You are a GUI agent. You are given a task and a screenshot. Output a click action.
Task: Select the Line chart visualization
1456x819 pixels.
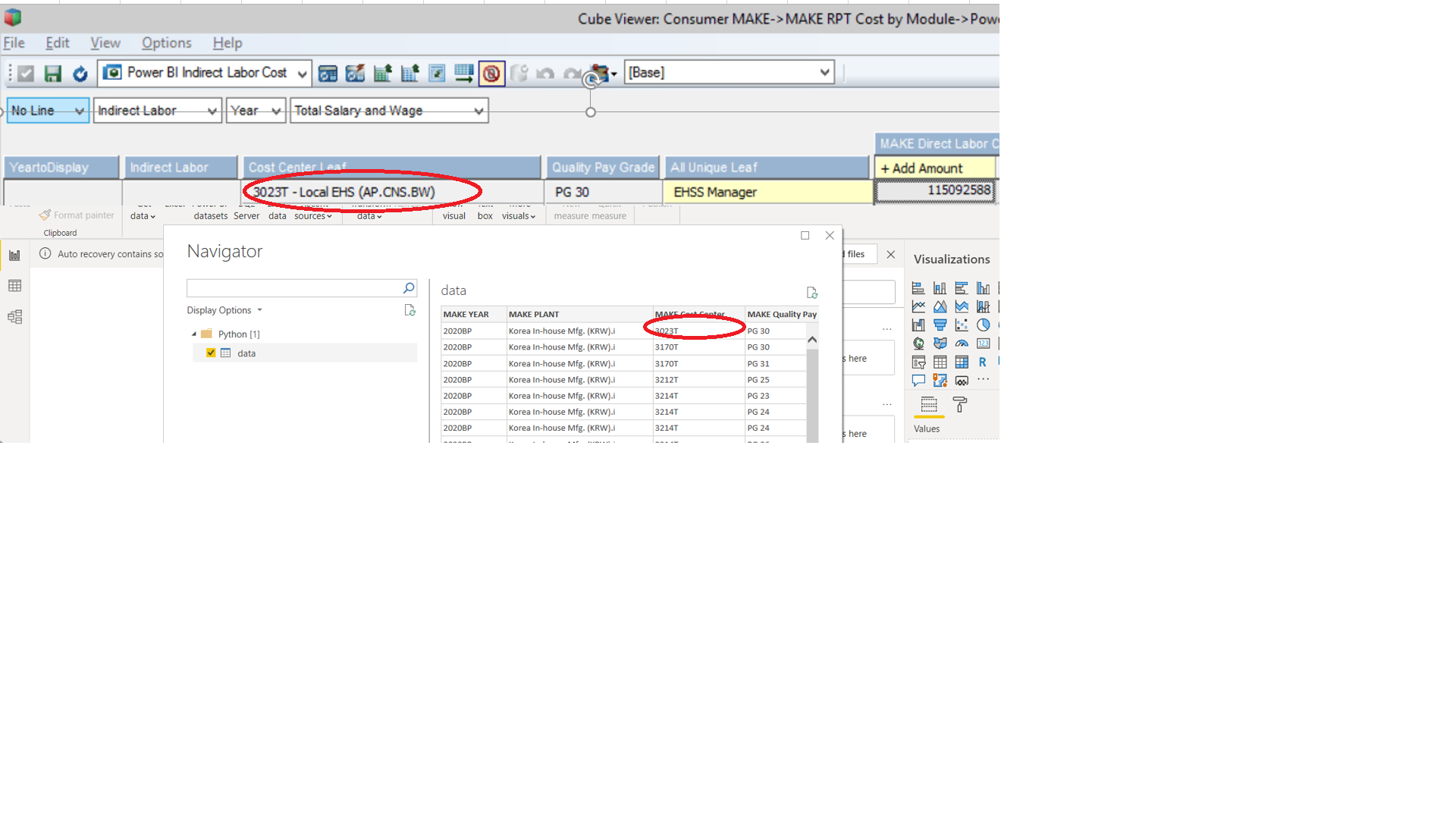point(918,306)
